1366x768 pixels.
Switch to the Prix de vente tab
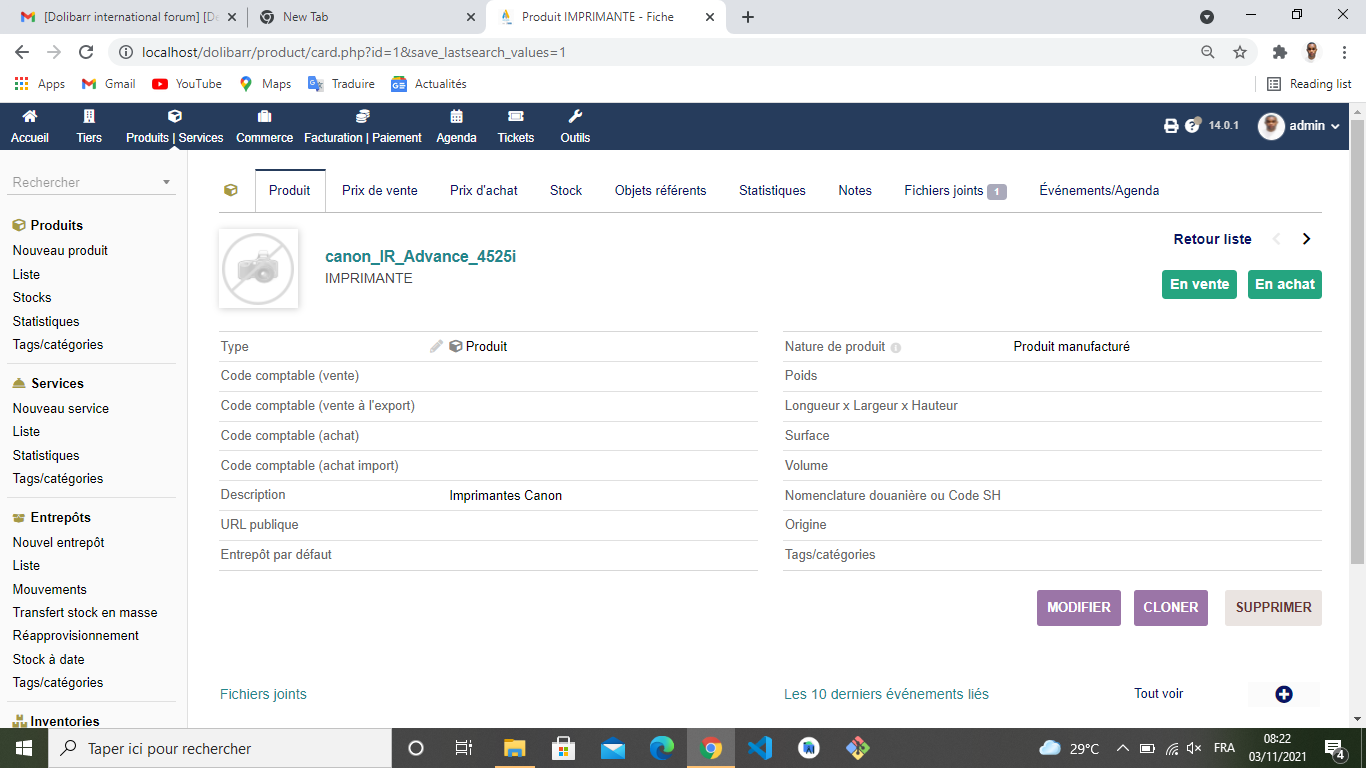380,190
